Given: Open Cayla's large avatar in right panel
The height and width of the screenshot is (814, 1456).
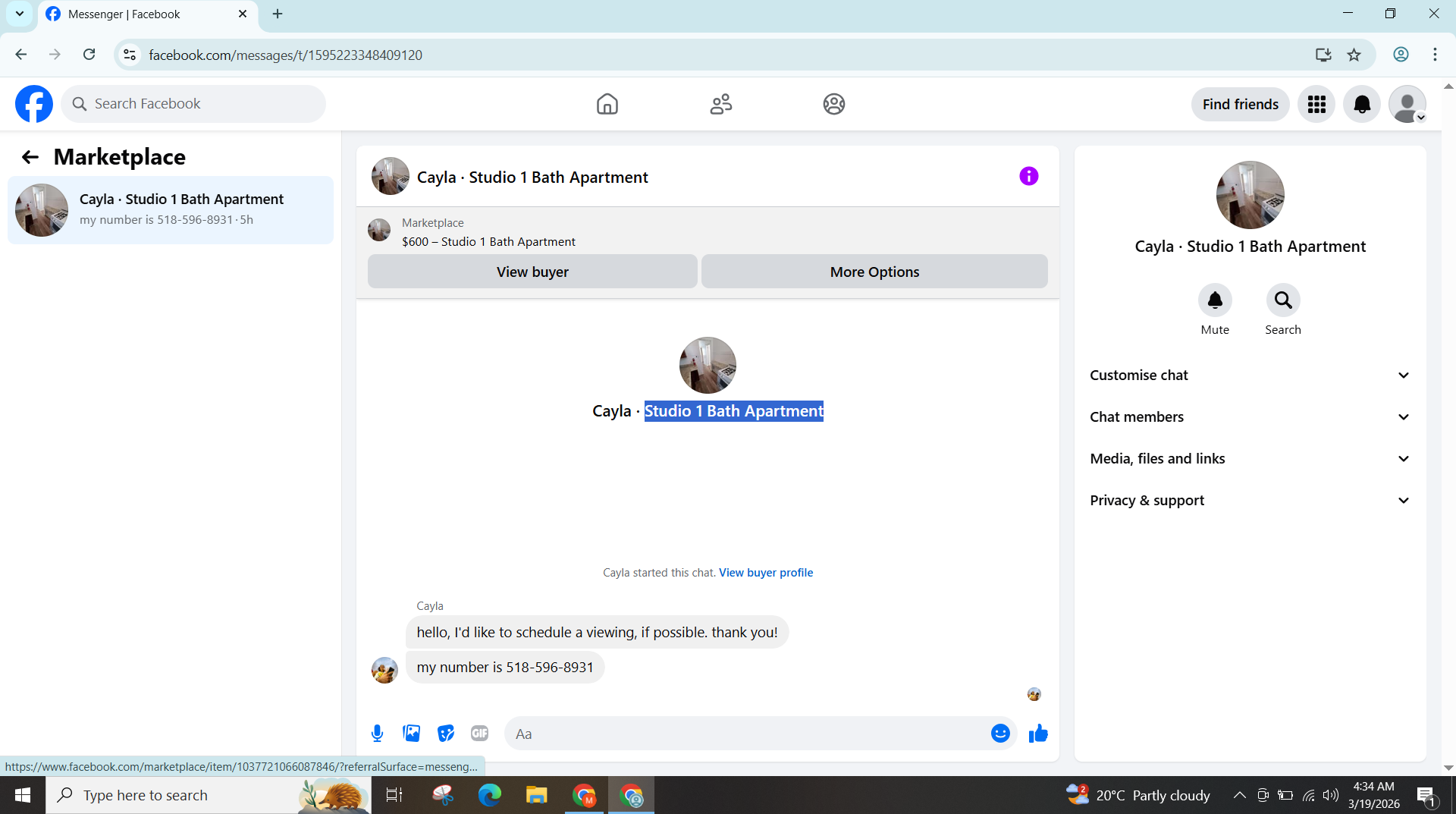Looking at the screenshot, I should tap(1250, 195).
